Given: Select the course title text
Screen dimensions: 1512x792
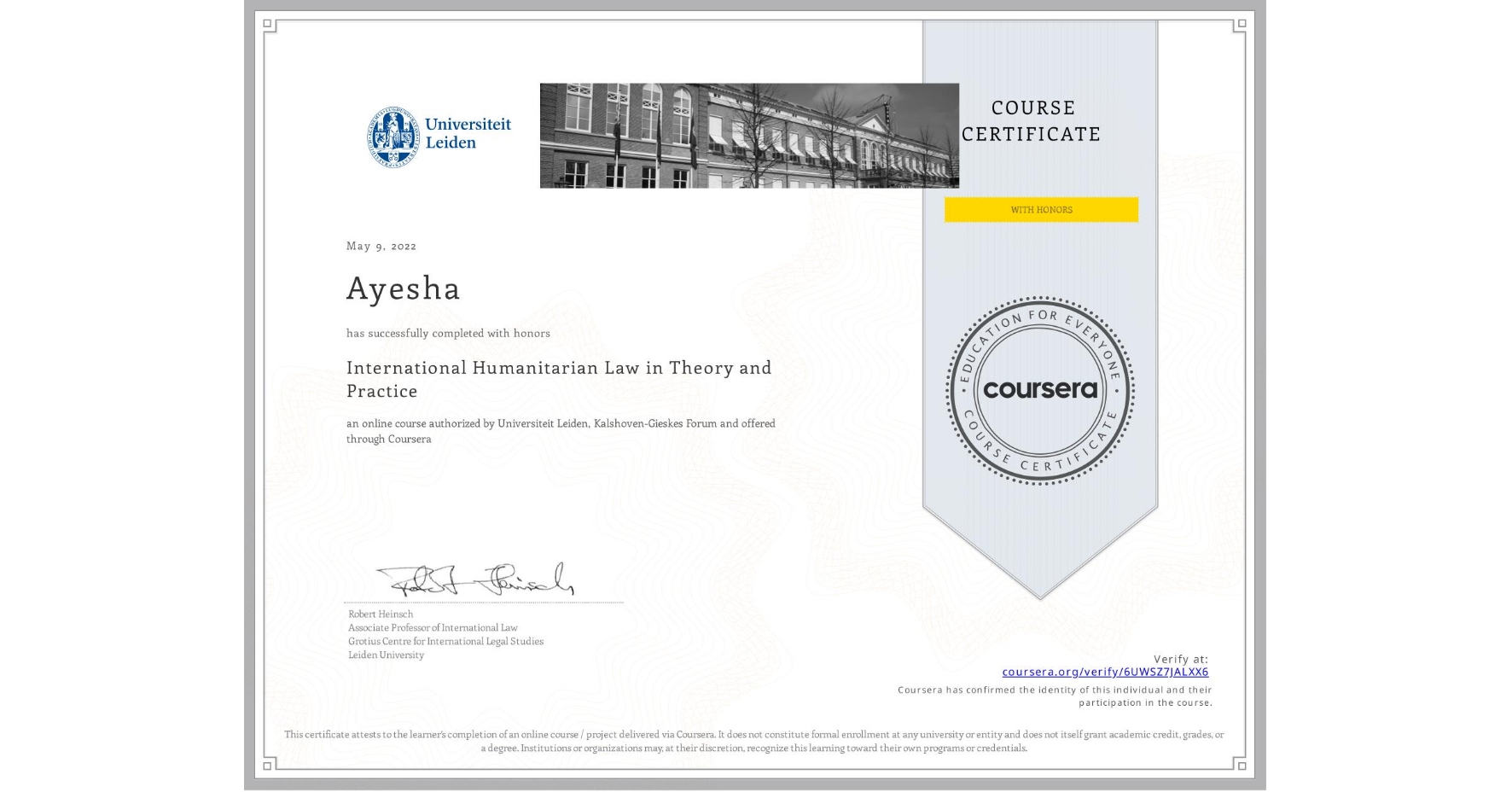Looking at the screenshot, I should (x=559, y=378).
